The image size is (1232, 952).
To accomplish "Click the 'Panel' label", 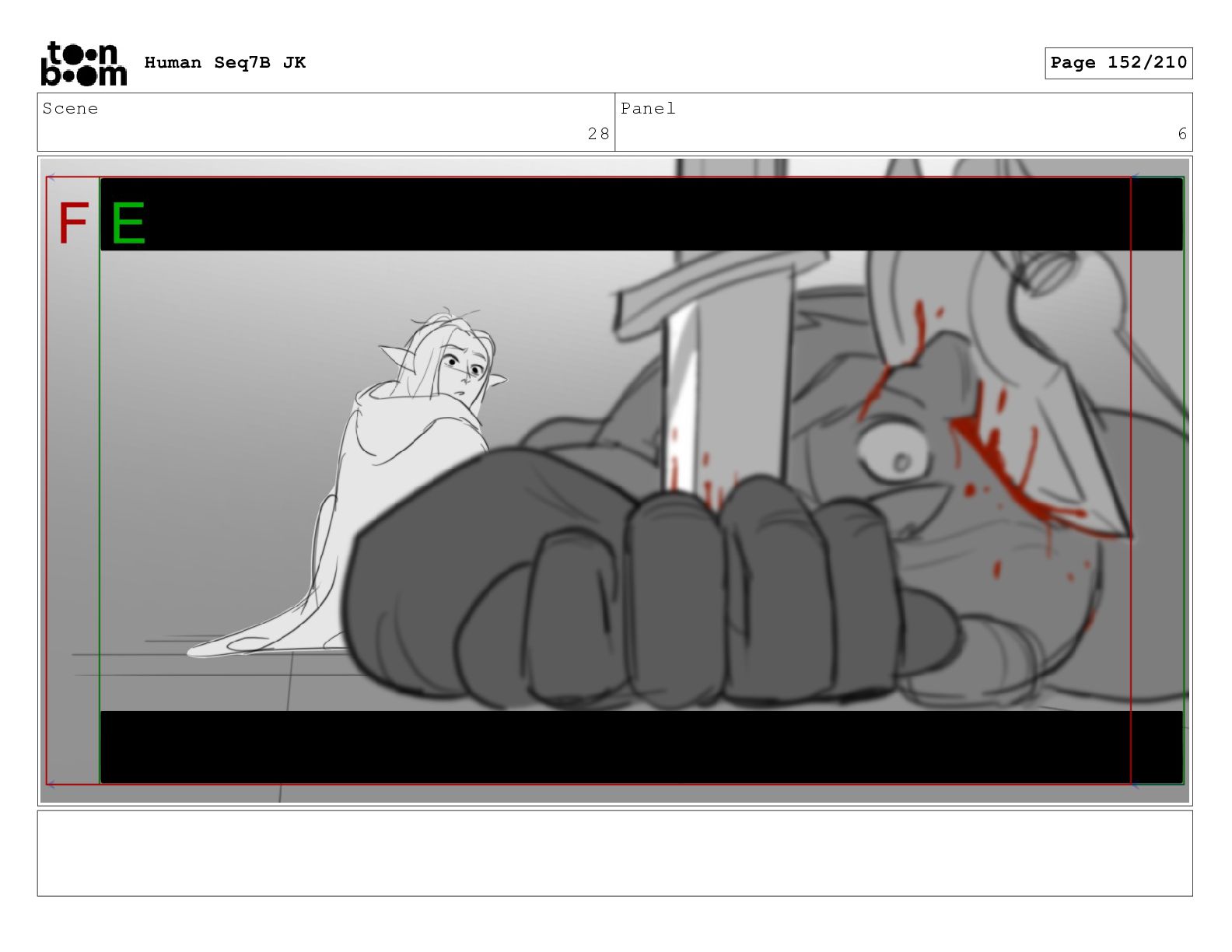I will click(648, 109).
